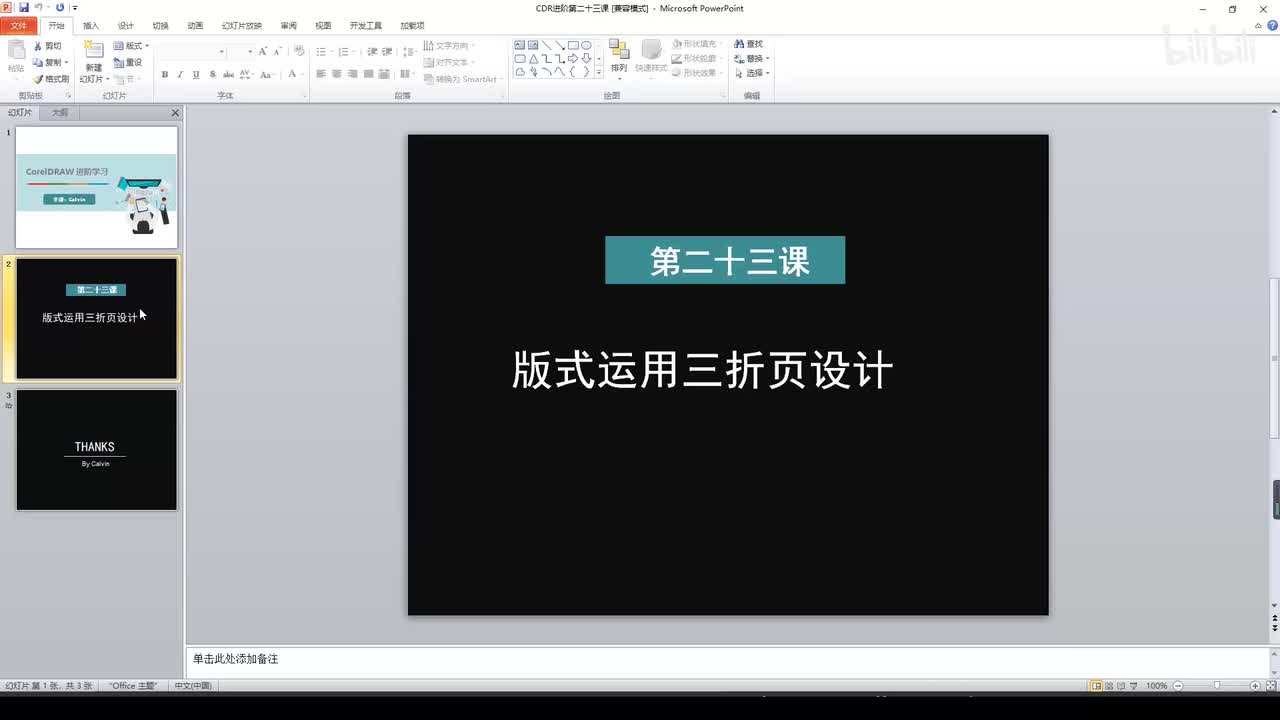This screenshot has width=1280, height=720.
Task: Choose the right arrow shape in gallery
Action: (x=573, y=58)
